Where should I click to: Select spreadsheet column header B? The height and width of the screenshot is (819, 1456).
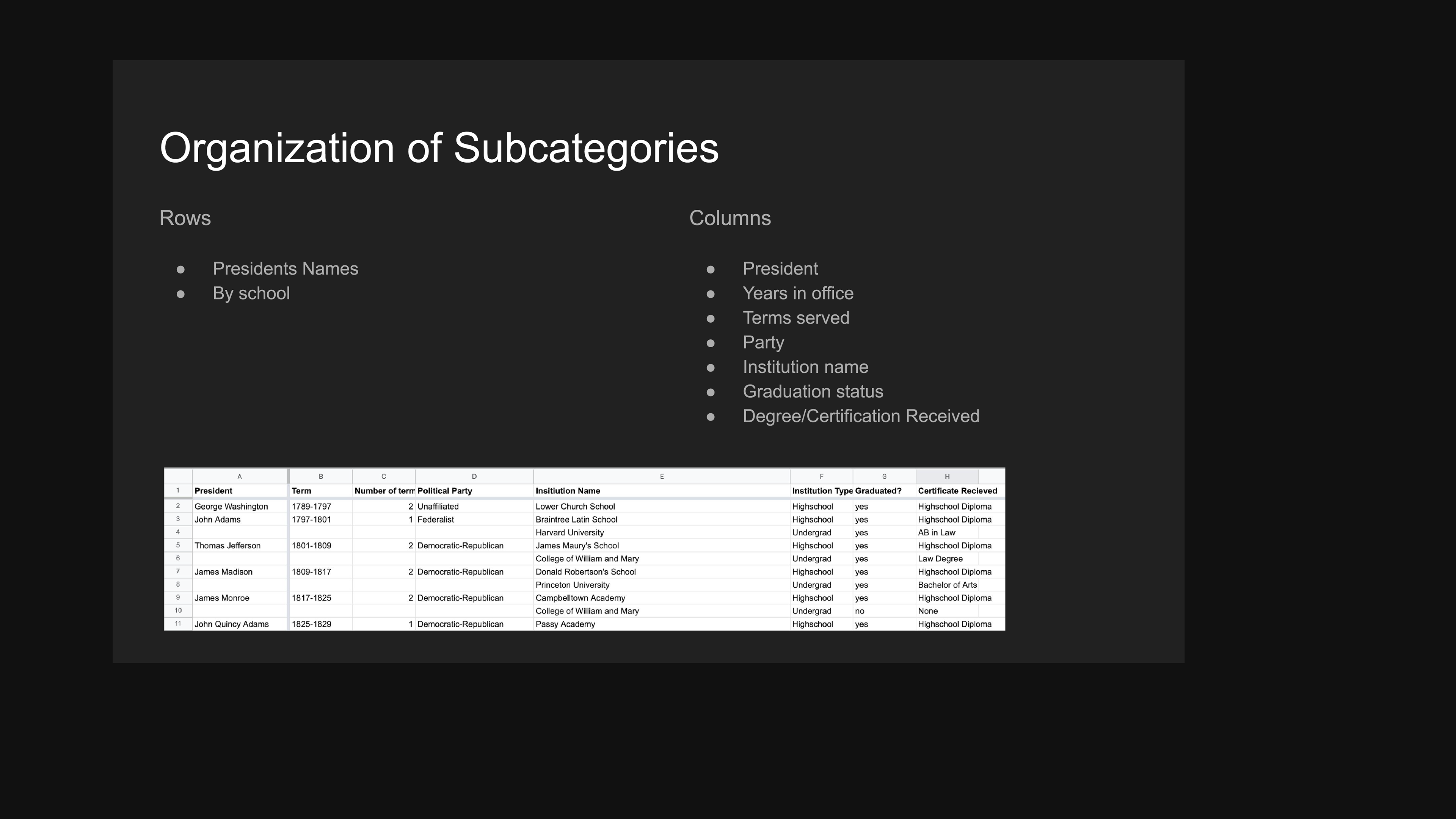pyautogui.click(x=321, y=477)
